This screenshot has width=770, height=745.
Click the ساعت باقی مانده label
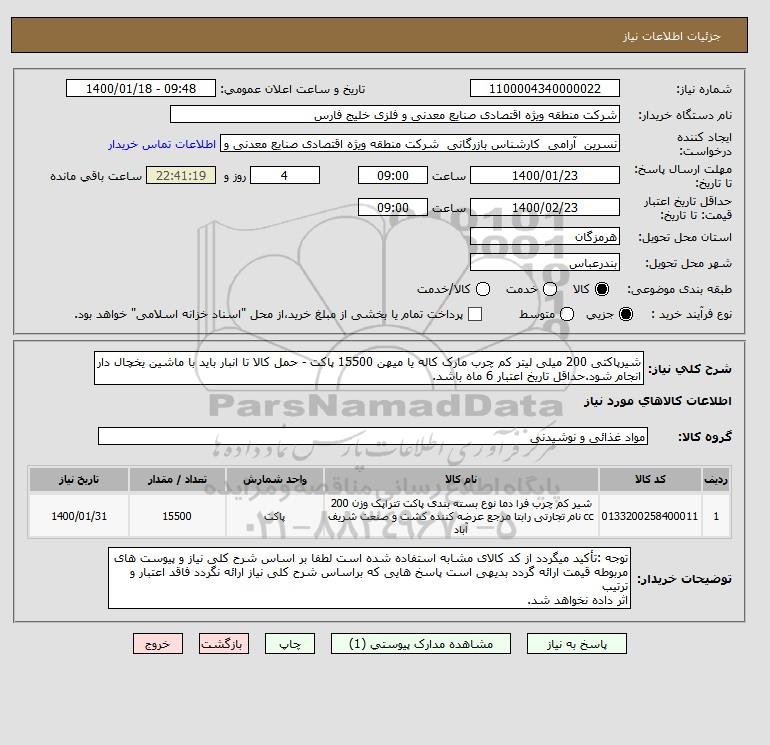pyautogui.click(x=96, y=176)
